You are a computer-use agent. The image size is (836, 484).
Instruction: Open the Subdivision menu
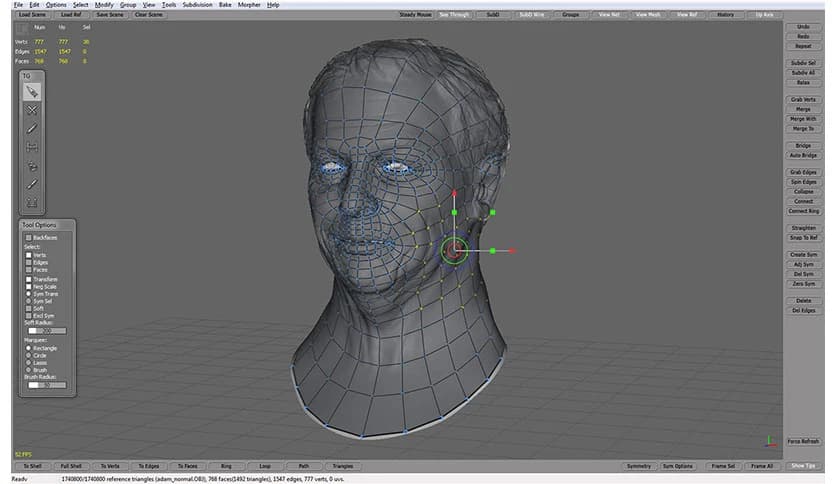[x=197, y=5]
